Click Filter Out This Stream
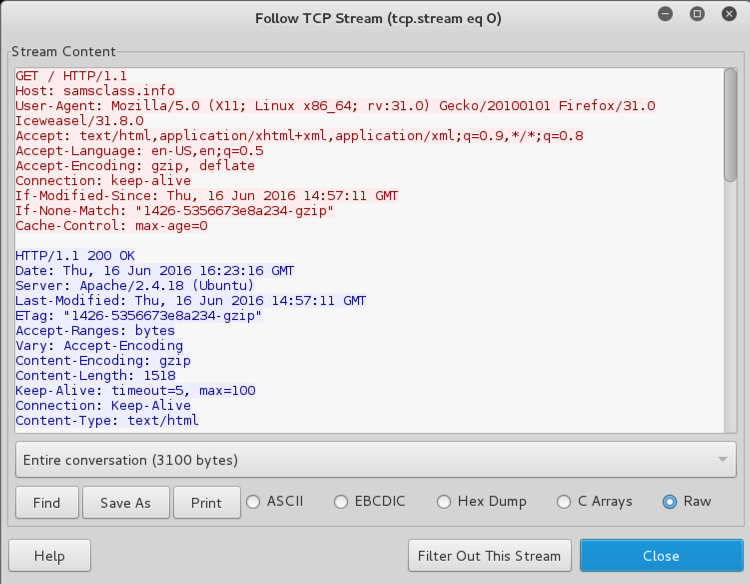This screenshot has width=750, height=584. click(x=489, y=556)
